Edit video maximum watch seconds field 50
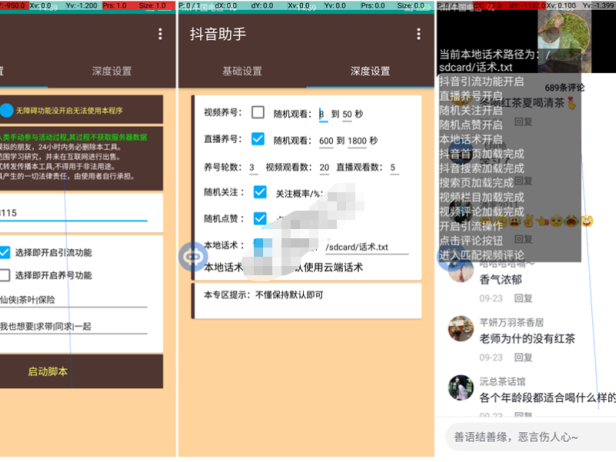 [x=347, y=114]
